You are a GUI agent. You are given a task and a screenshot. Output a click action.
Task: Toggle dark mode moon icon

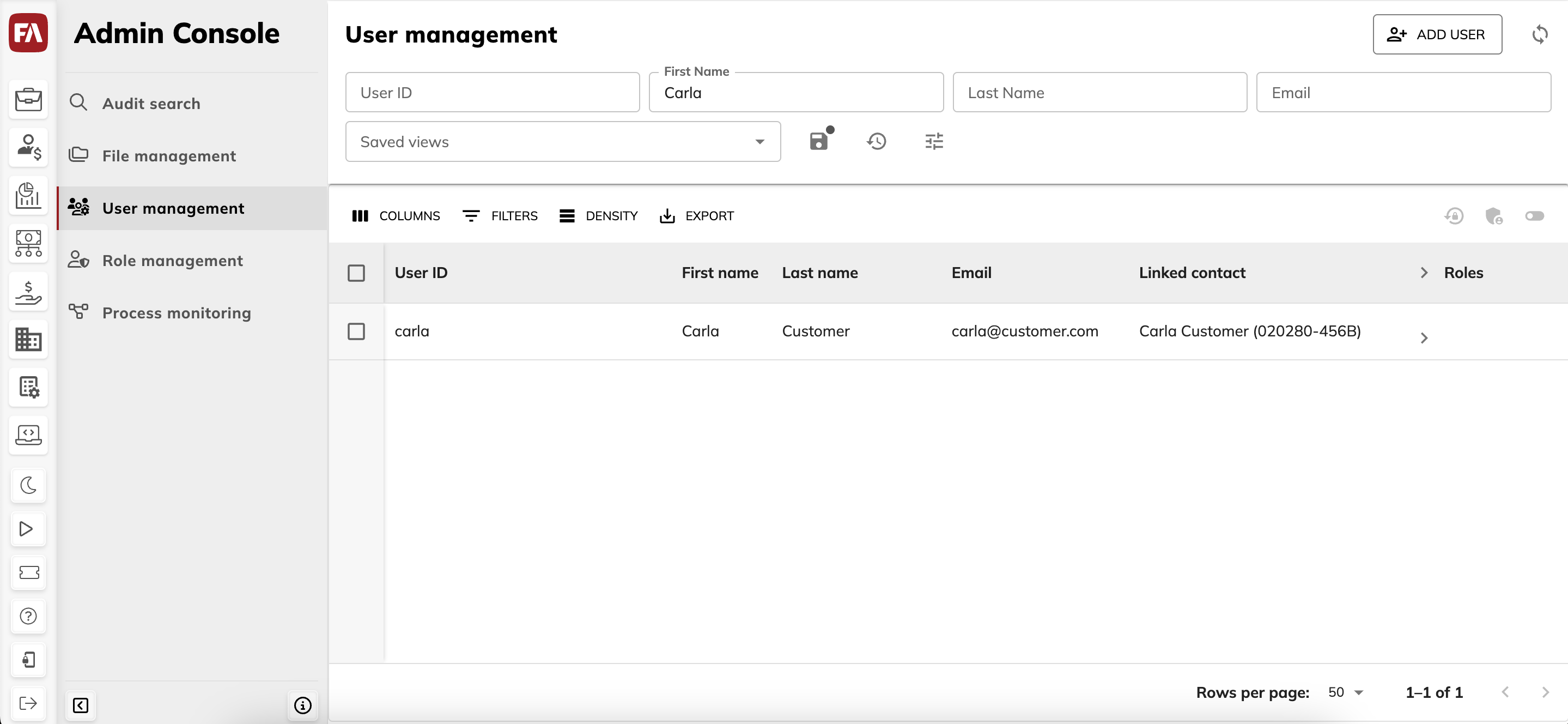pos(28,485)
